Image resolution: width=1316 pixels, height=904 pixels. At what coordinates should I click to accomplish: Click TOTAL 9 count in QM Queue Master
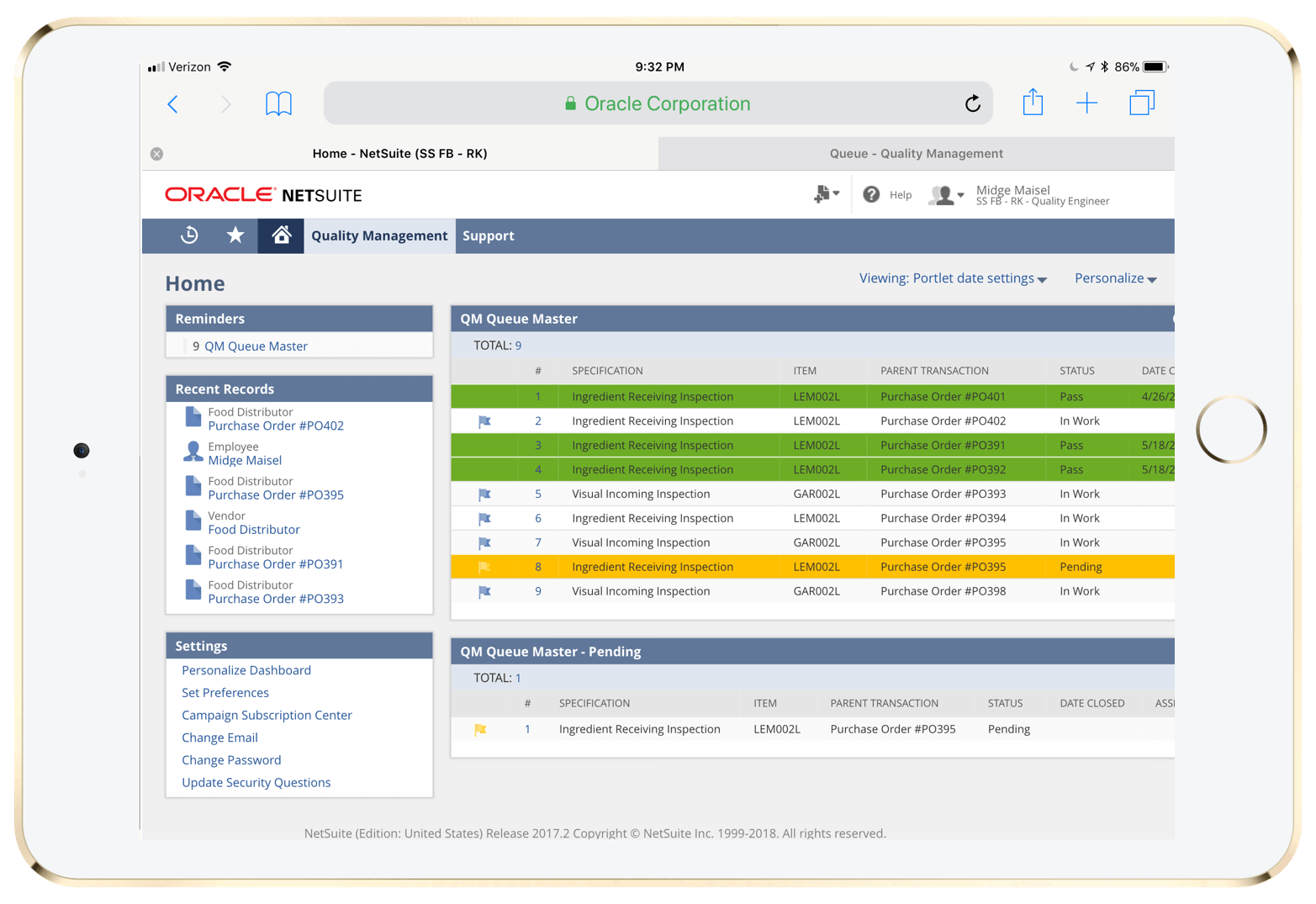[518, 346]
